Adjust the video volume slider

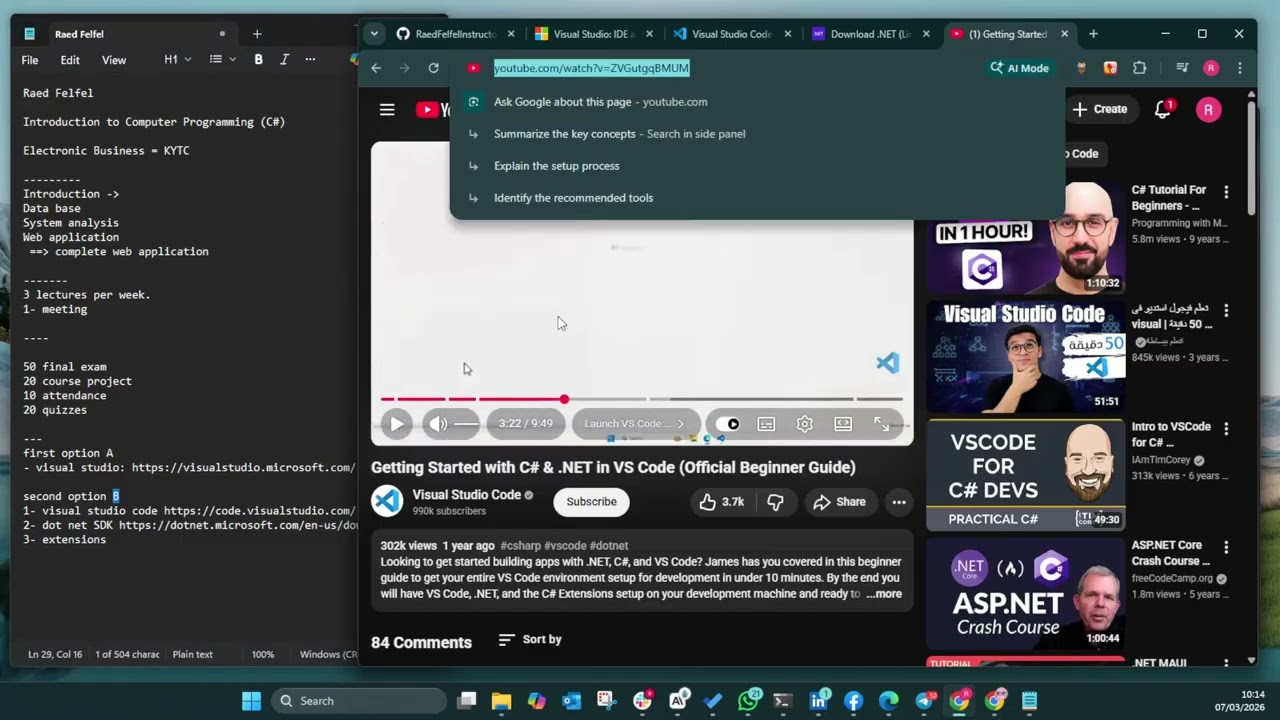[x=466, y=424]
